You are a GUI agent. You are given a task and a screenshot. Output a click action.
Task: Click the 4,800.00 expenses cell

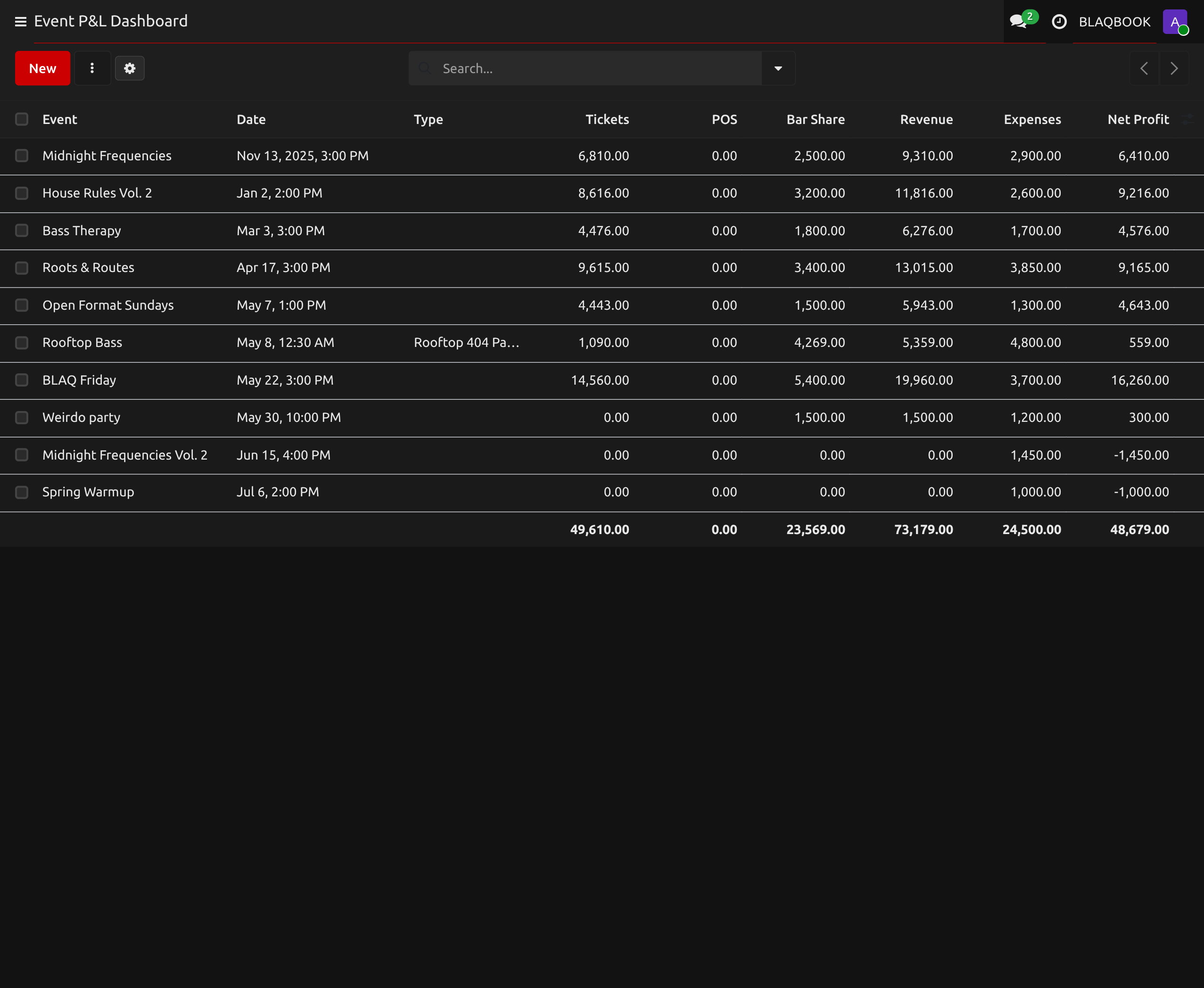click(x=1036, y=342)
